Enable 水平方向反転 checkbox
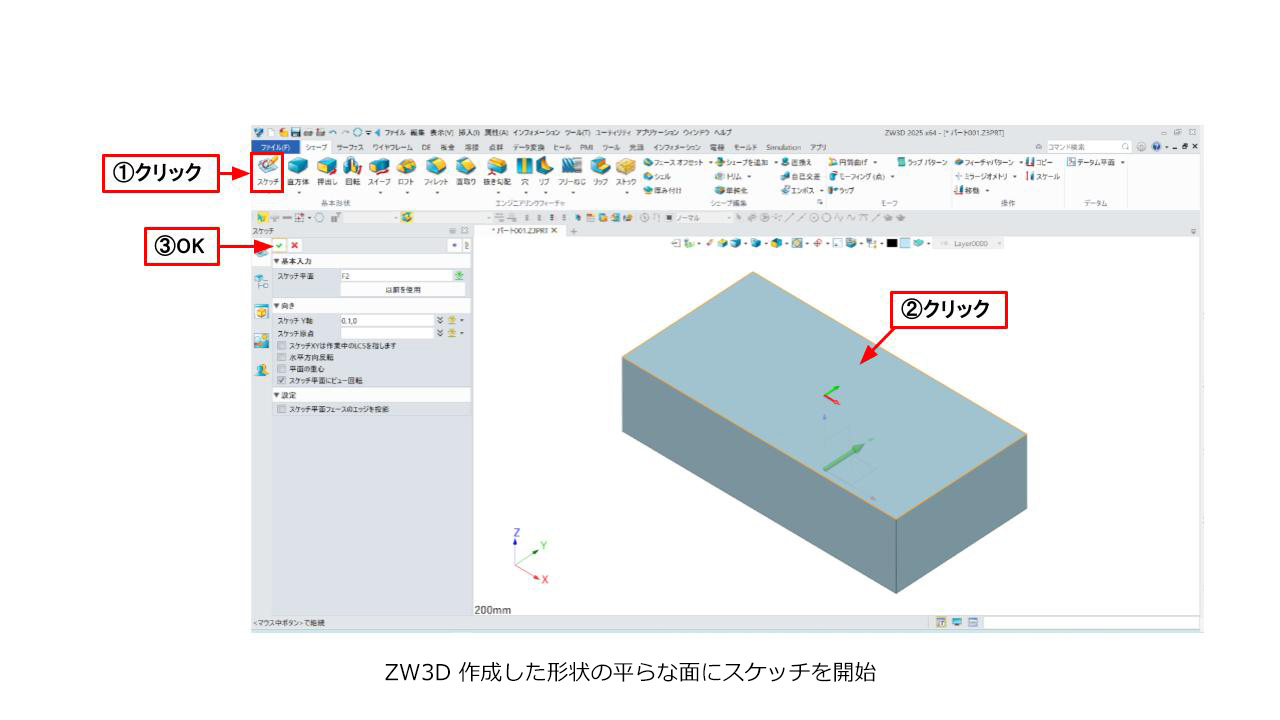Image resolution: width=1280 pixels, height=720 pixels. tap(281, 357)
